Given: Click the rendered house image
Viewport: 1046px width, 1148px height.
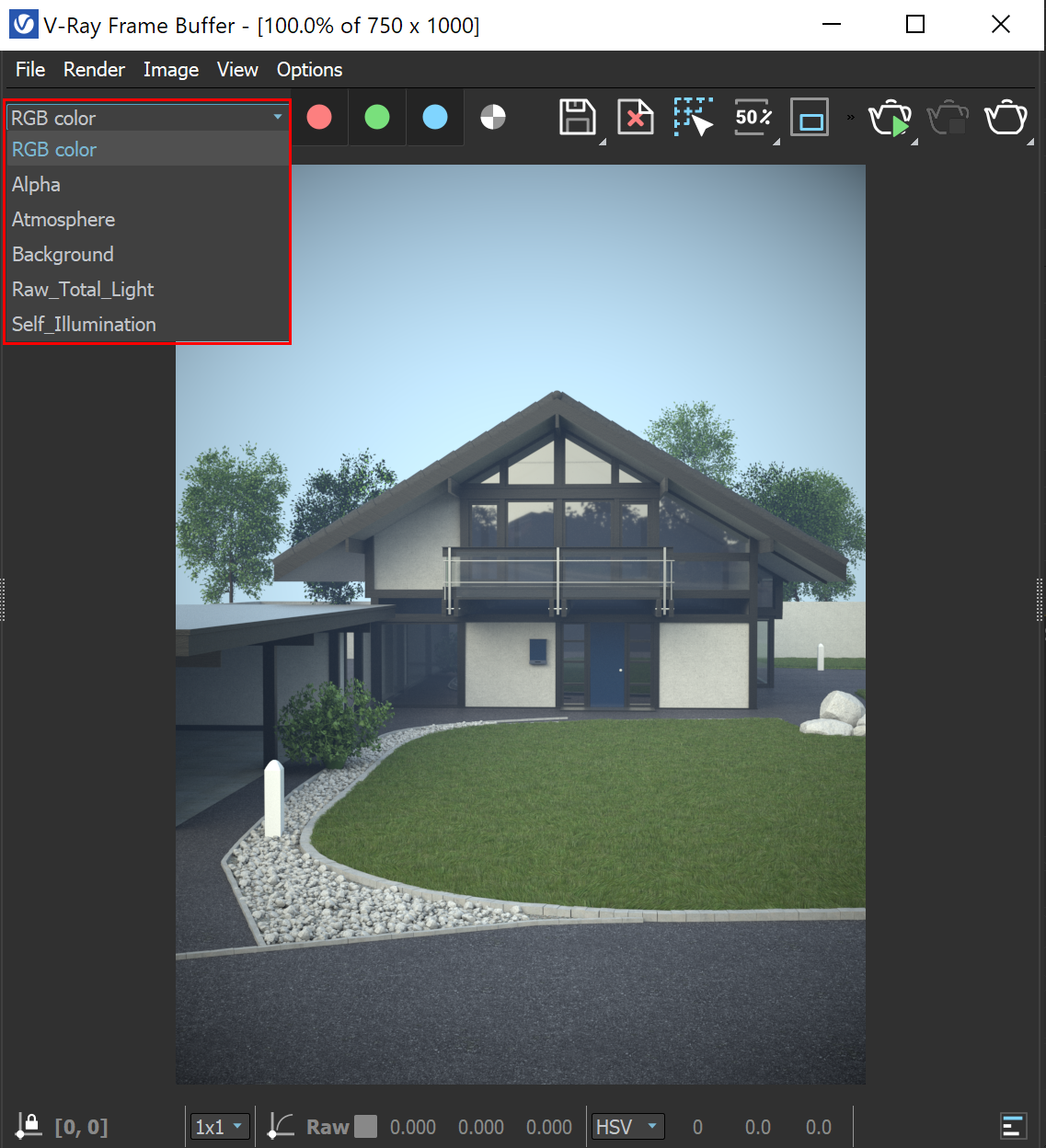Looking at the screenshot, I should point(521,625).
